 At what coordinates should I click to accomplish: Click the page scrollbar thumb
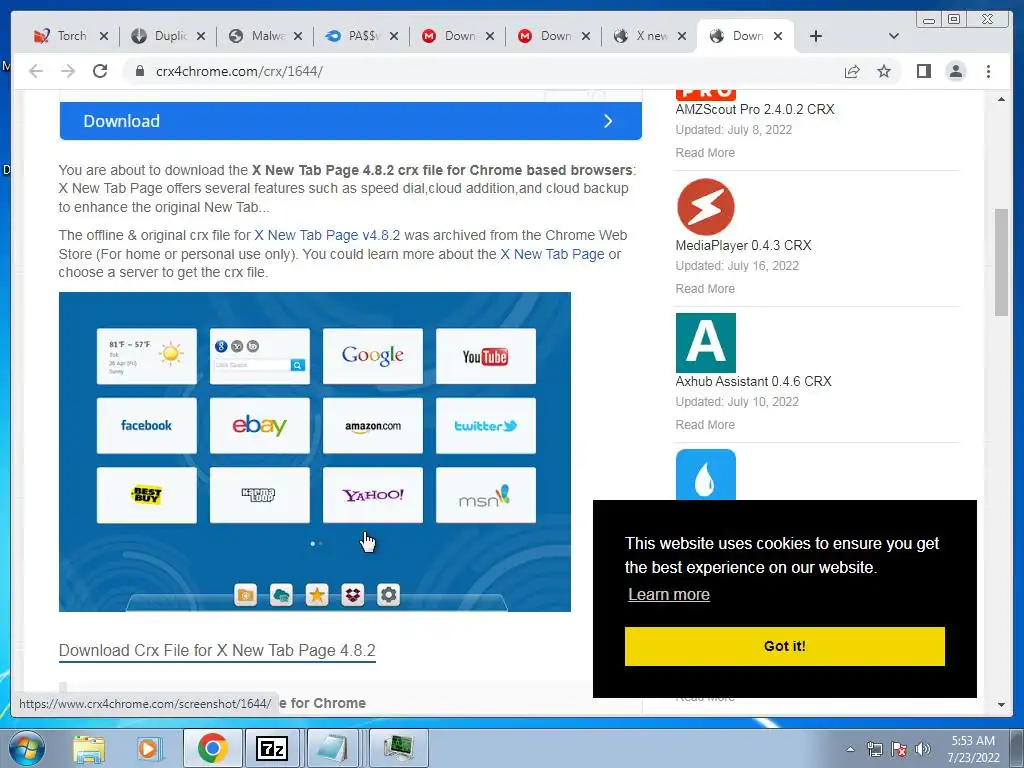pos(1001,261)
